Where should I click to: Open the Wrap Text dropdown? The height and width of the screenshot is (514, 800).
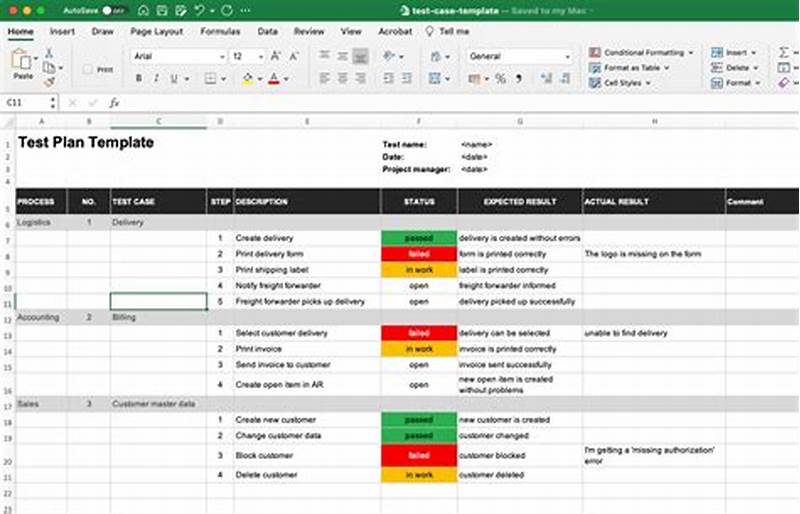click(x=447, y=56)
